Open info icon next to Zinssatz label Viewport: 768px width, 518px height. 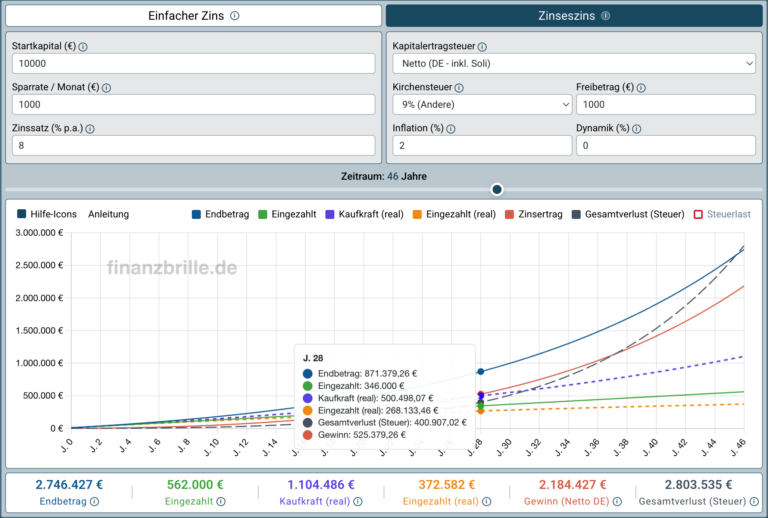[x=90, y=129]
